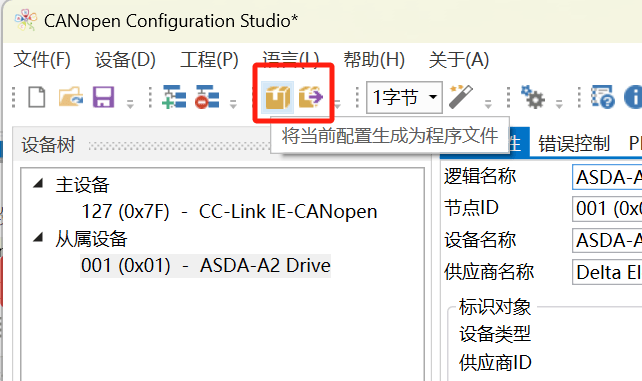The image size is (642, 381).
Task: Click the 节点ID input field
Action: tap(607, 209)
